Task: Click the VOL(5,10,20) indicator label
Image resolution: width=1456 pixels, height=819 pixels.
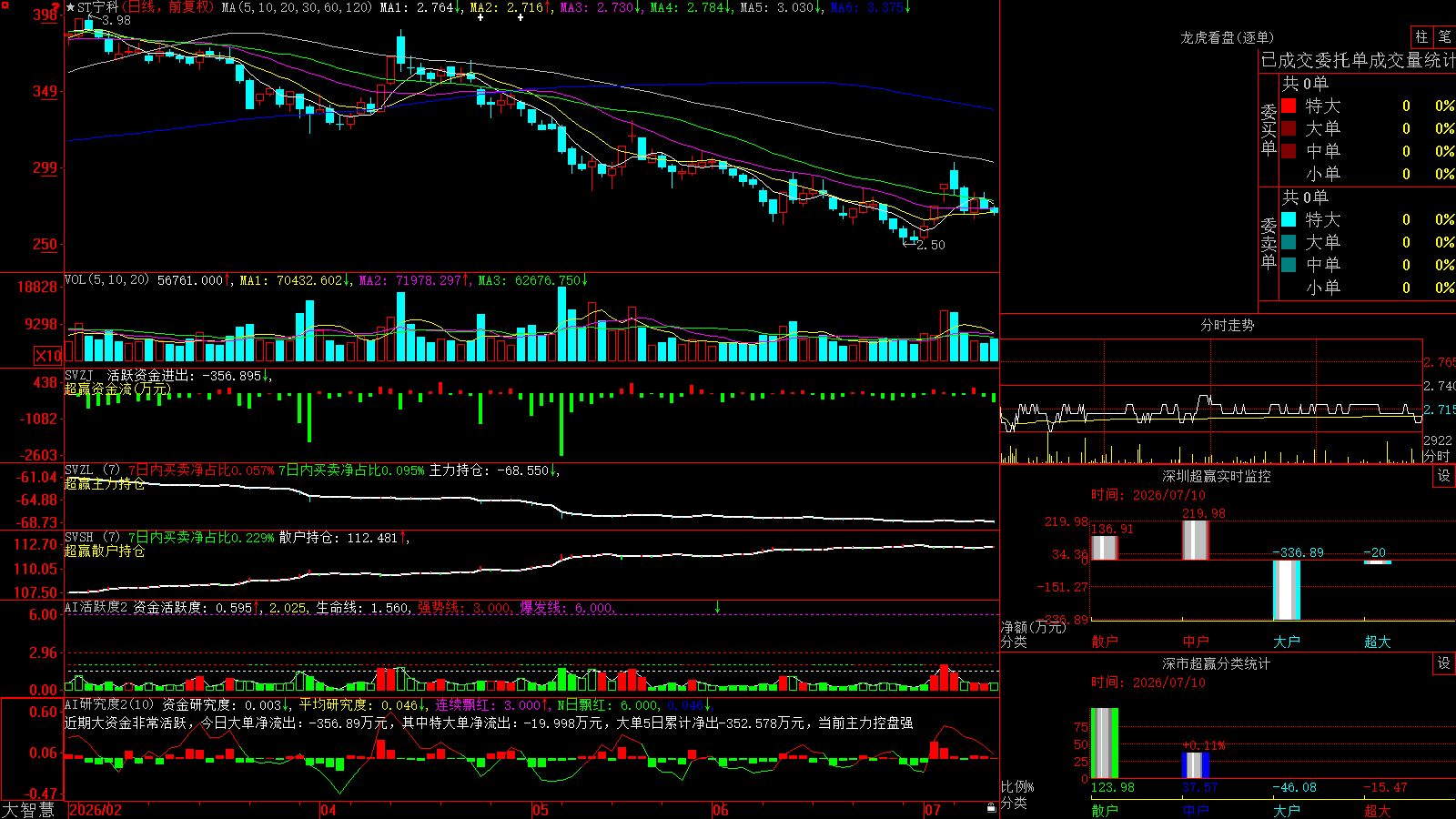Action: point(106,280)
